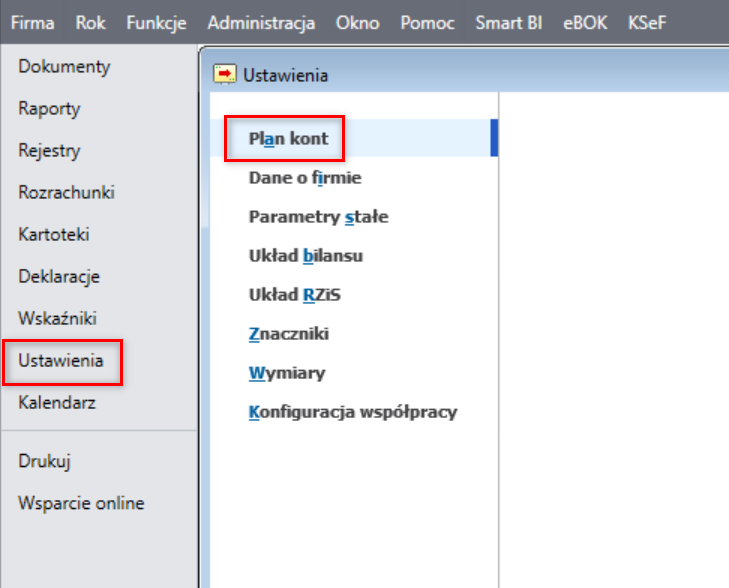Open Konfiguracja współpracy option
The width and height of the screenshot is (729, 588).
click(352, 412)
